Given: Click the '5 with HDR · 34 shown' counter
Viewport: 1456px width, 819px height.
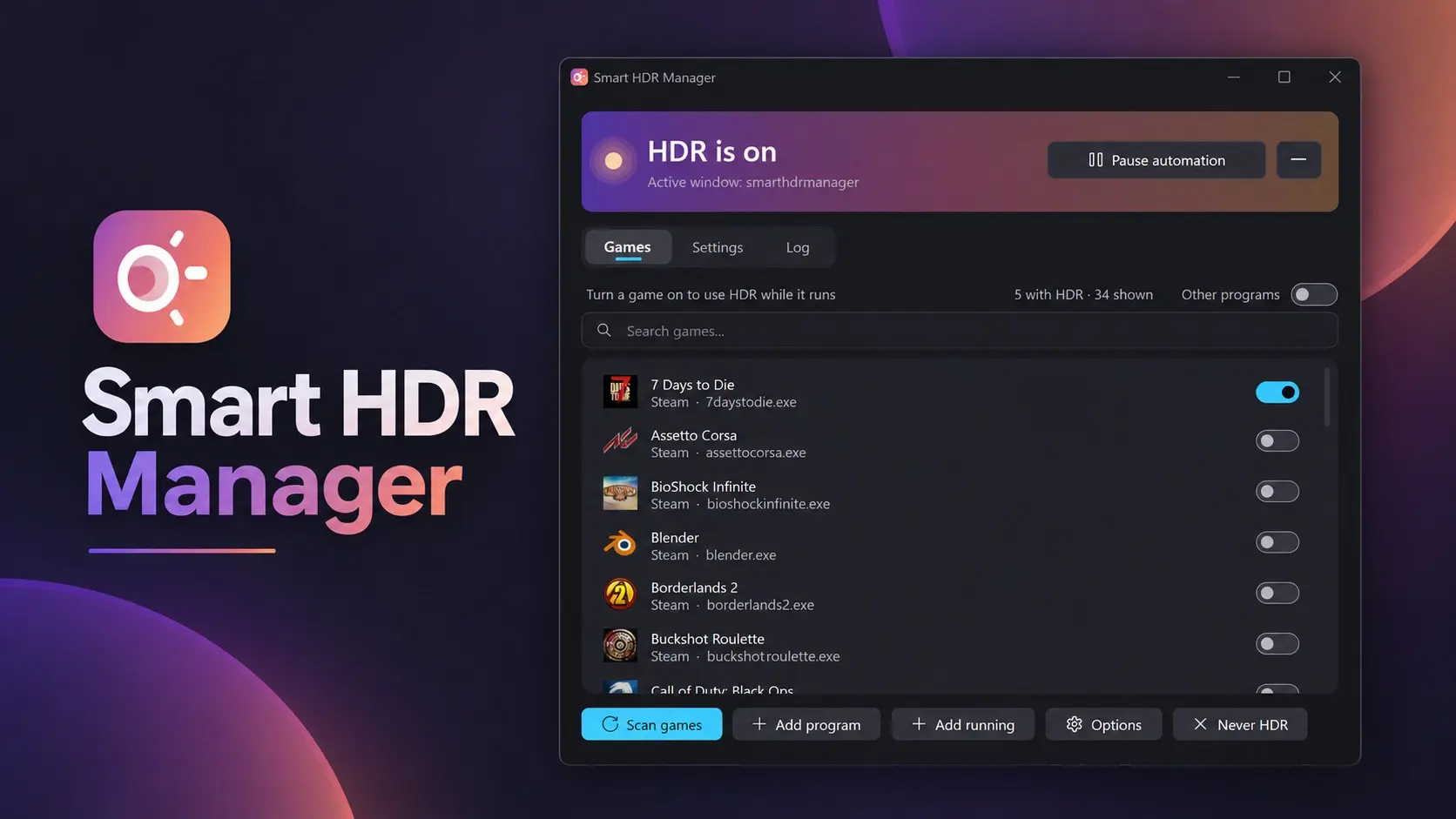Looking at the screenshot, I should (1083, 295).
